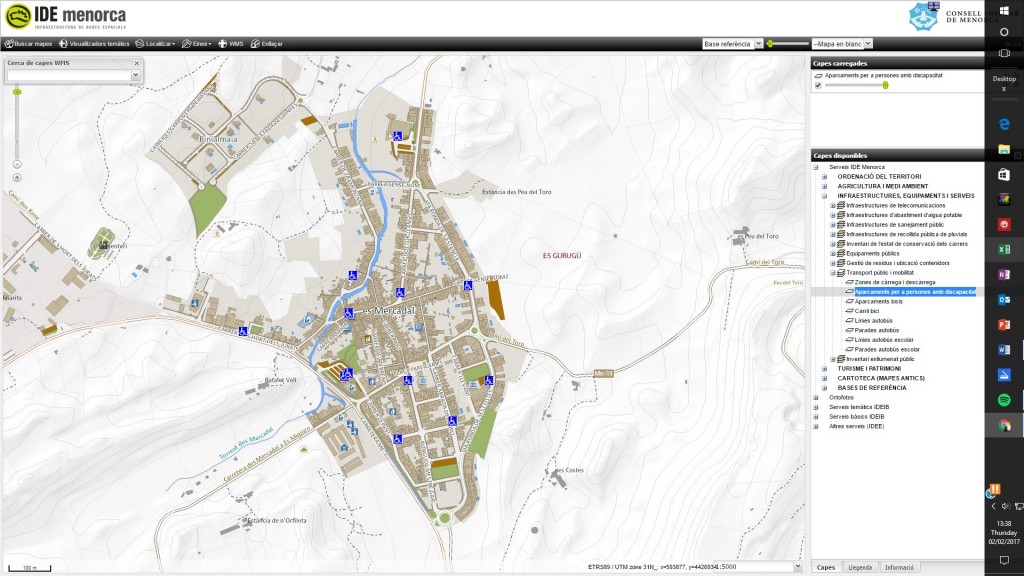Select the Línies autobús escolar layer
Viewport: 1024px width, 576px height.
tap(884, 340)
